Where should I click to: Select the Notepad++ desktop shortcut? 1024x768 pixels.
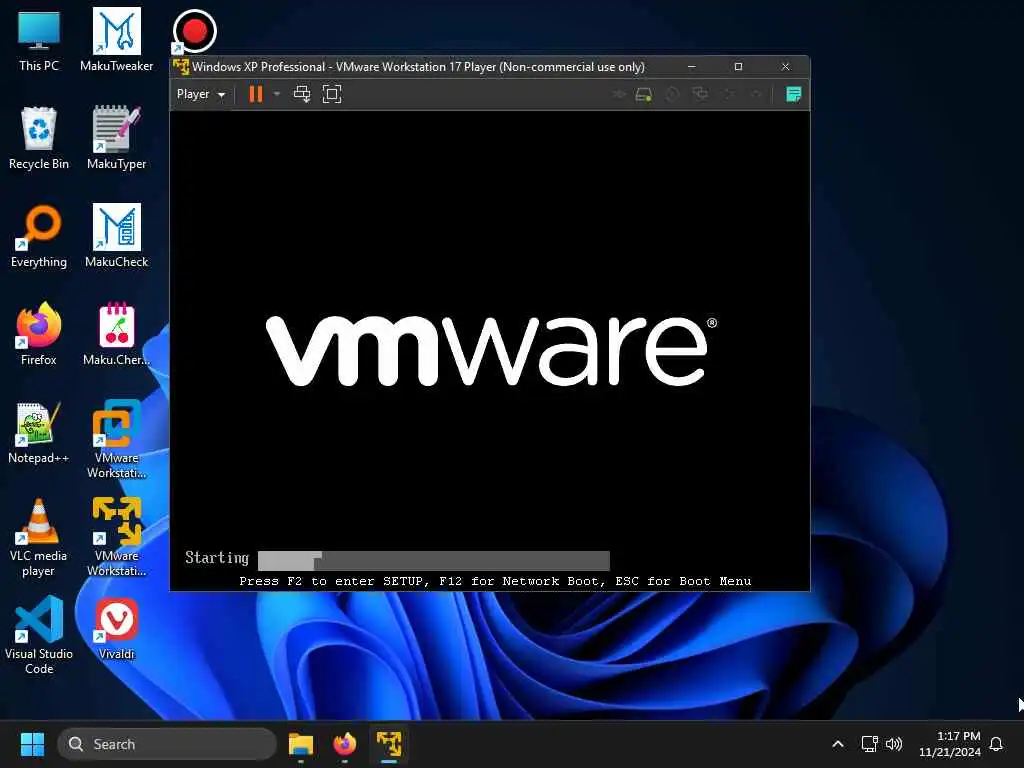pos(39,432)
